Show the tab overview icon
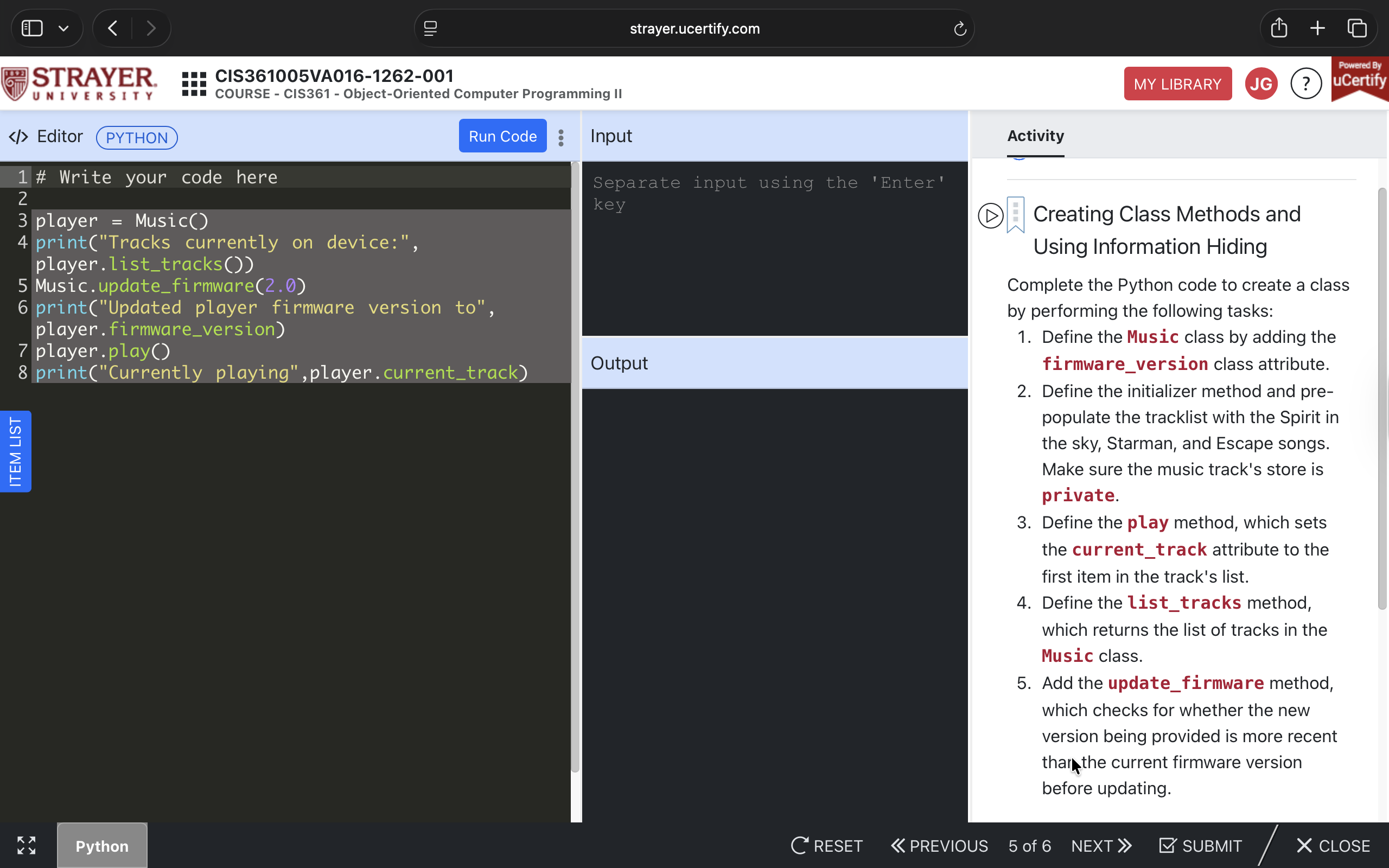Screen dimensions: 1389x868 1357,28
